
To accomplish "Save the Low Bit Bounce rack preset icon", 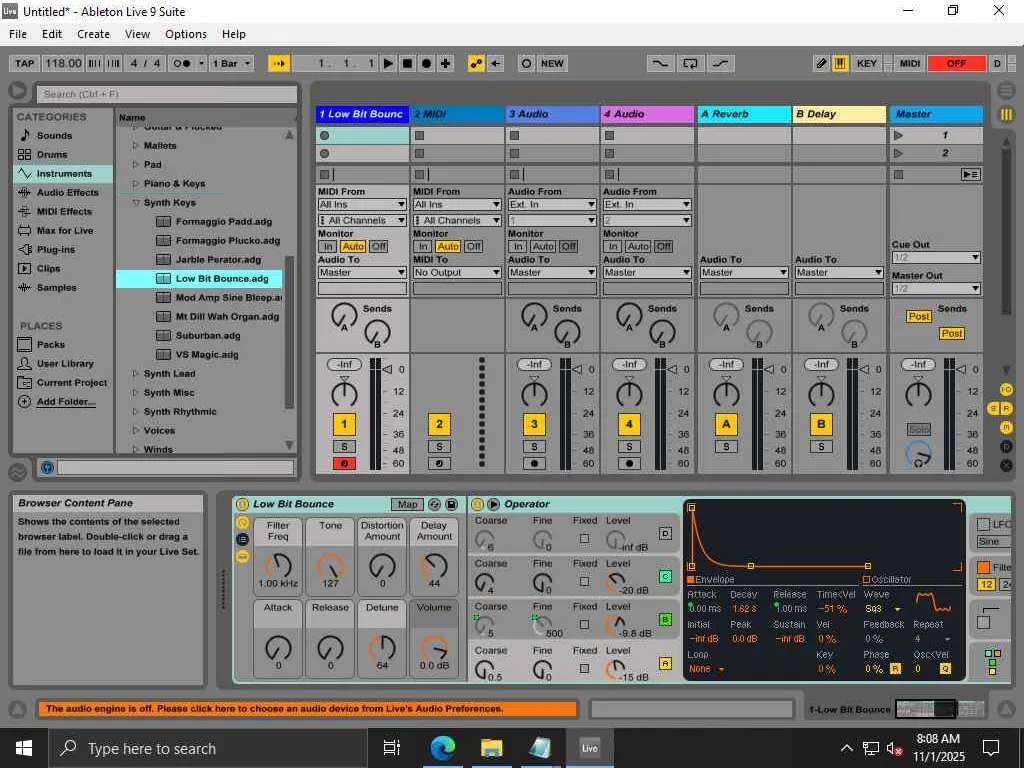I will 451,504.
